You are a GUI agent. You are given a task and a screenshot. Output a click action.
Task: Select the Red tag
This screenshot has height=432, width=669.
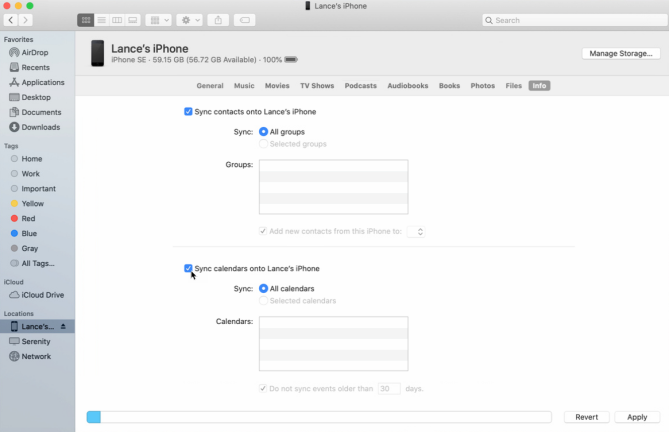coord(23,218)
